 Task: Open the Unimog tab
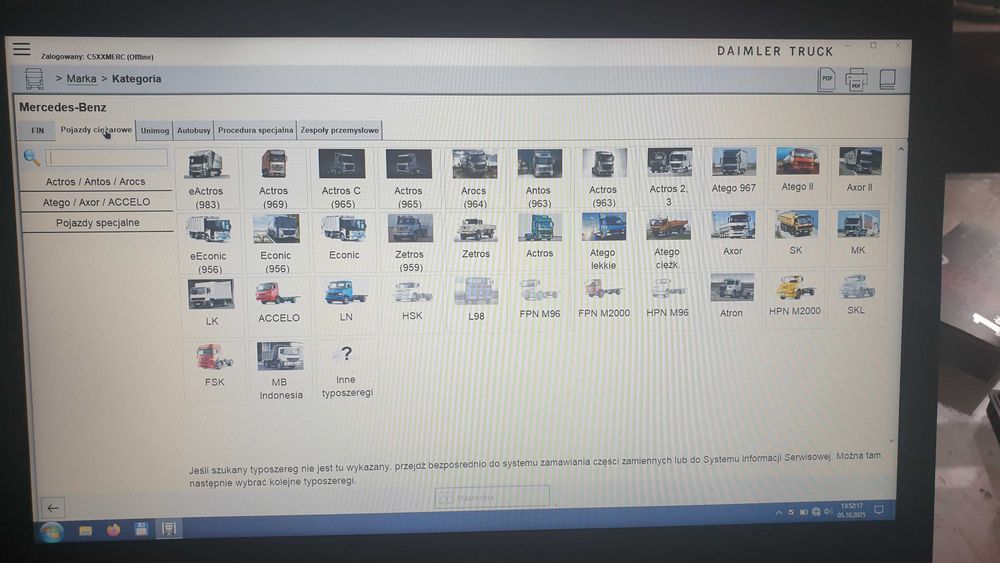155,130
